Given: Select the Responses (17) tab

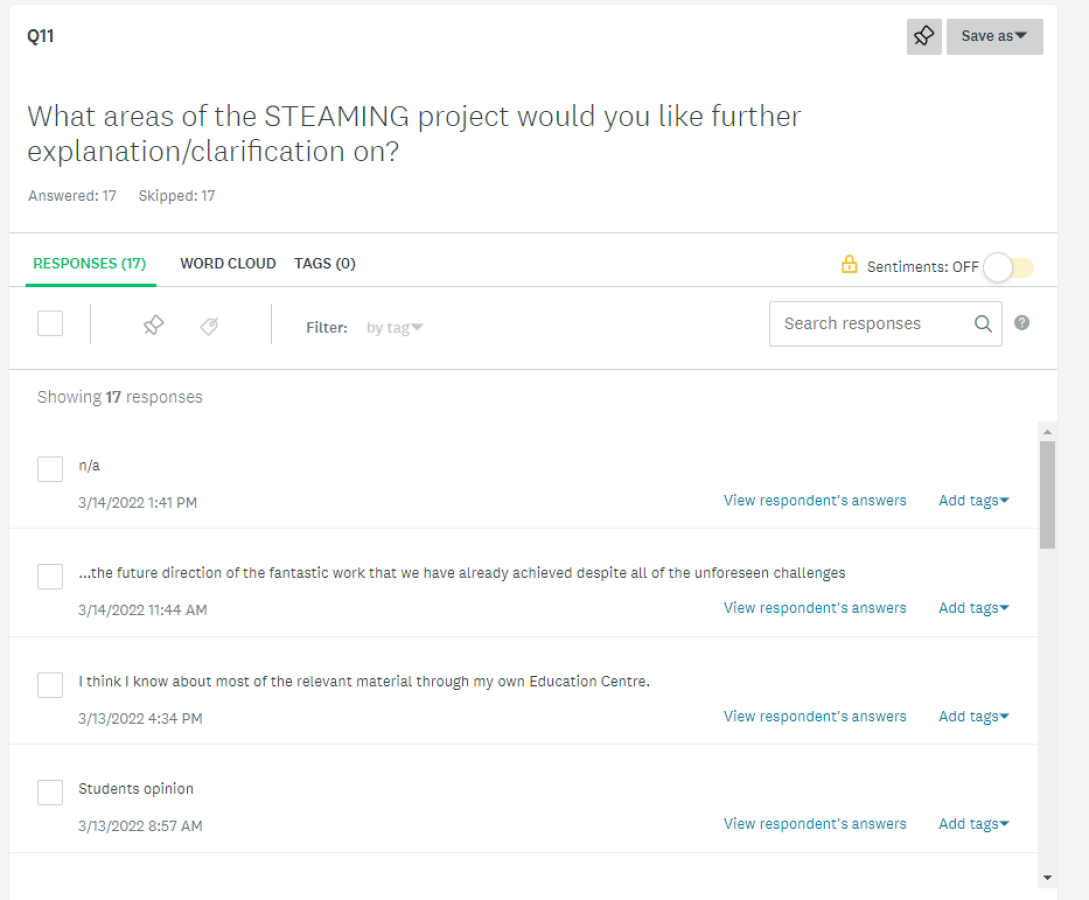Looking at the screenshot, I should 90,264.
